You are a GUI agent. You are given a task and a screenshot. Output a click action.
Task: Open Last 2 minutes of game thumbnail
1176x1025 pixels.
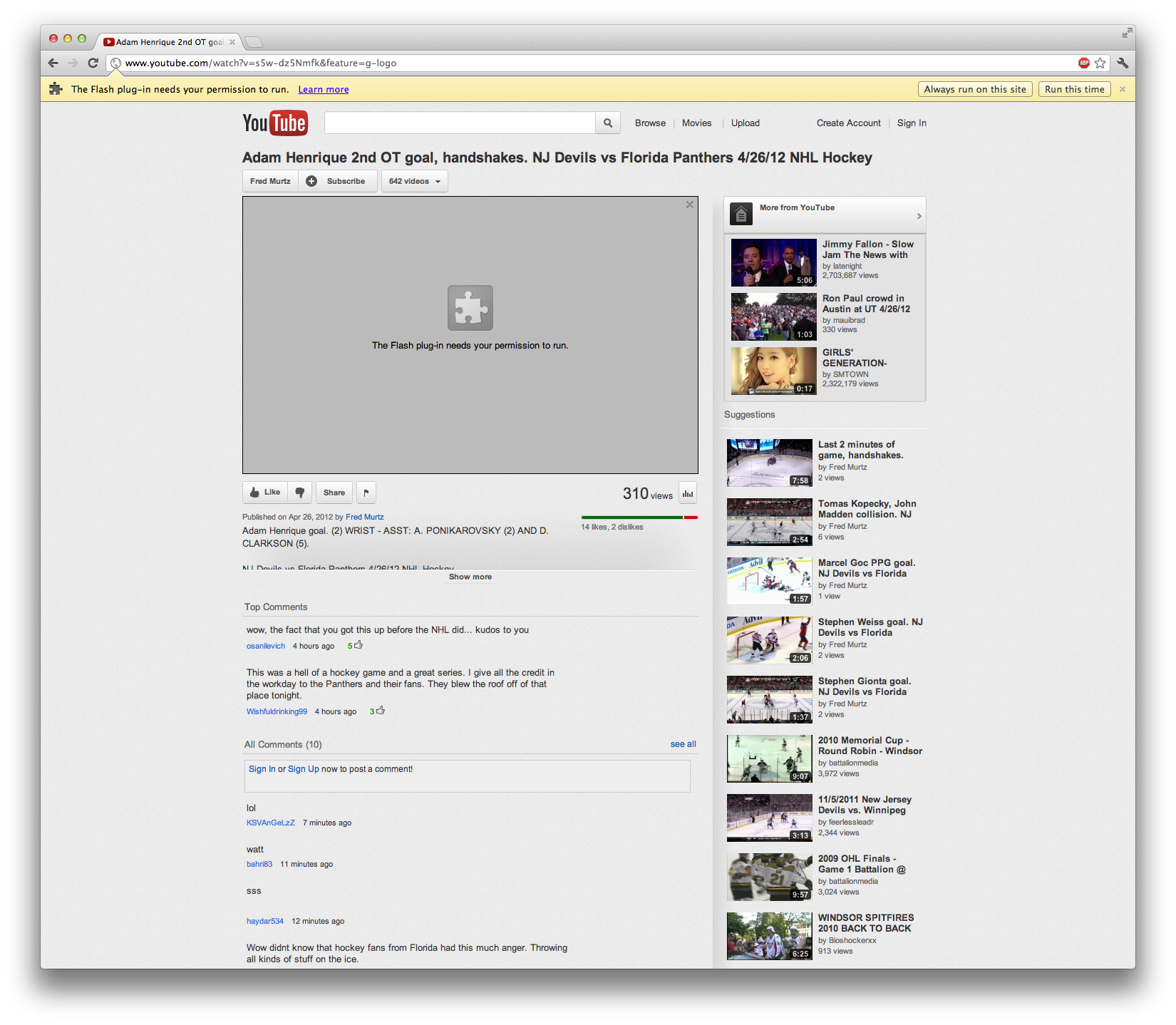pyautogui.click(x=770, y=463)
